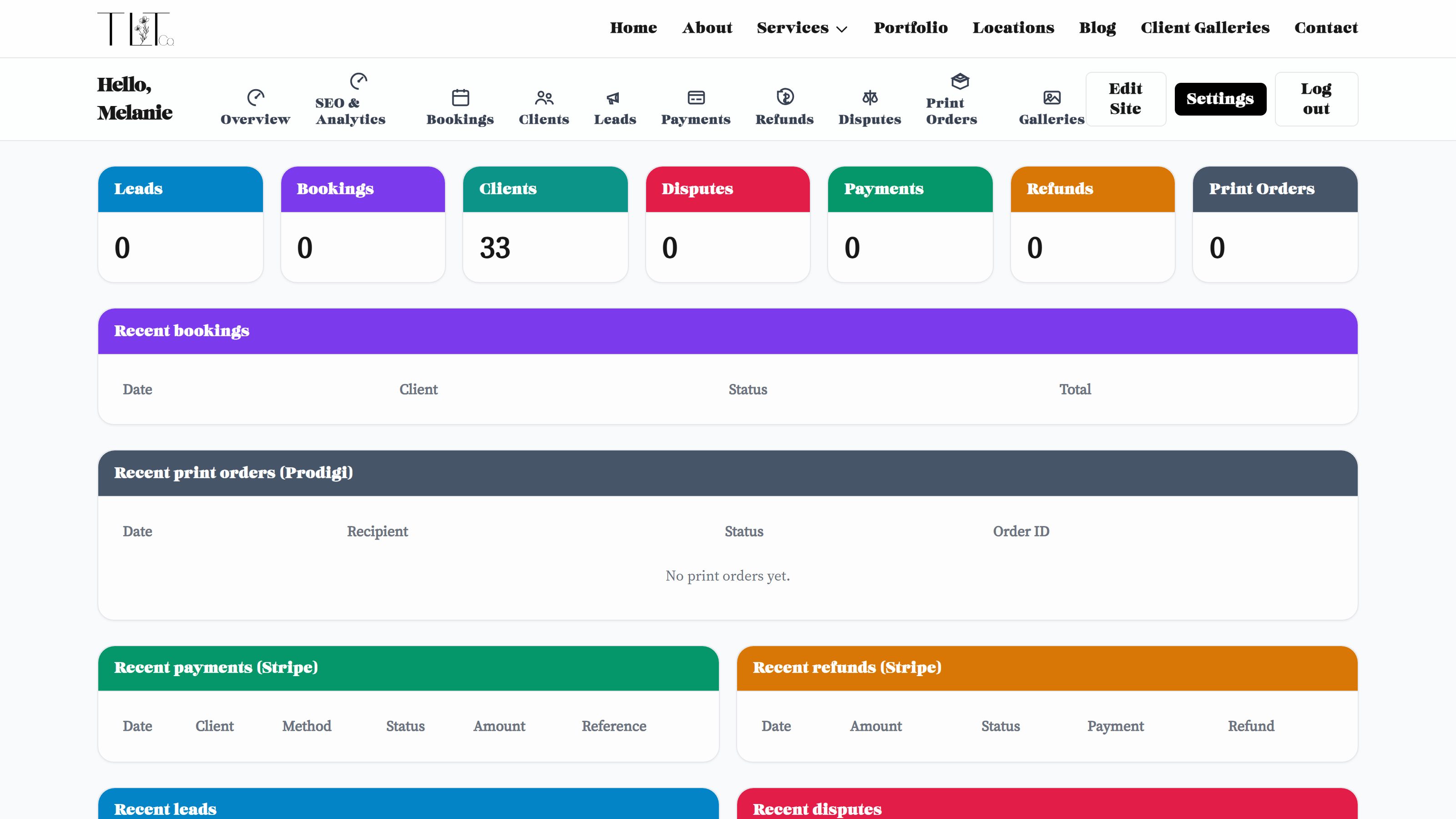Click the Overview gauge icon
The width and height of the screenshot is (1456, 819).
pos(255,97)
